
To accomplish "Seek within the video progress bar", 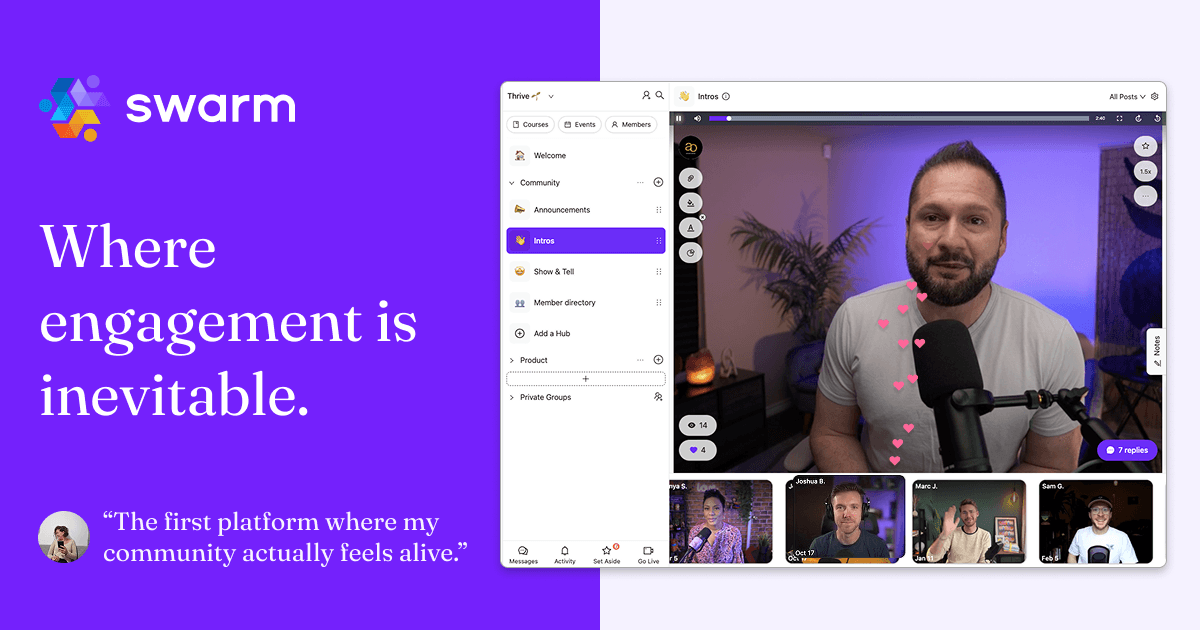I will 899,118.
